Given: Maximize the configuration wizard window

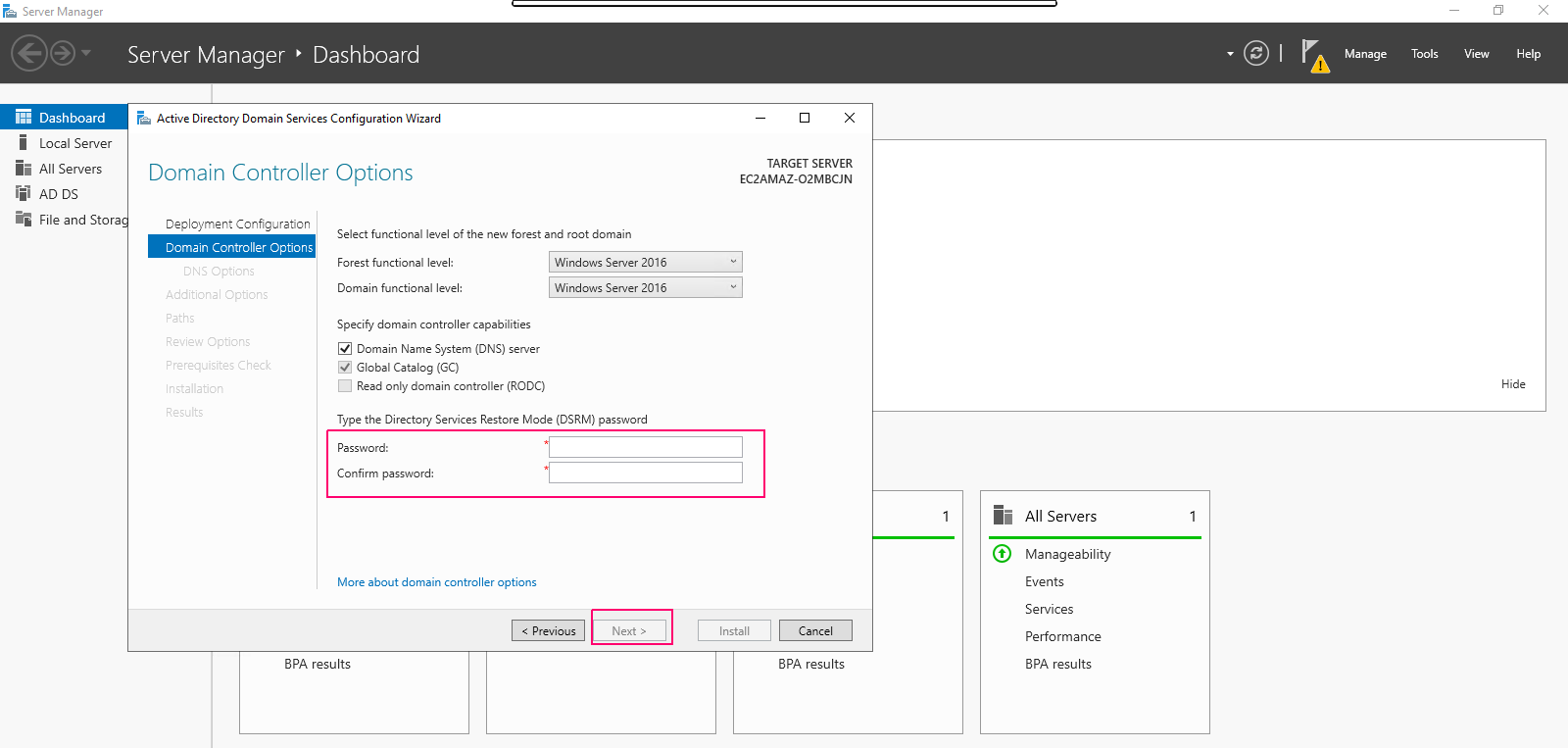Looking at the screenshot, I should click(805, 118).
